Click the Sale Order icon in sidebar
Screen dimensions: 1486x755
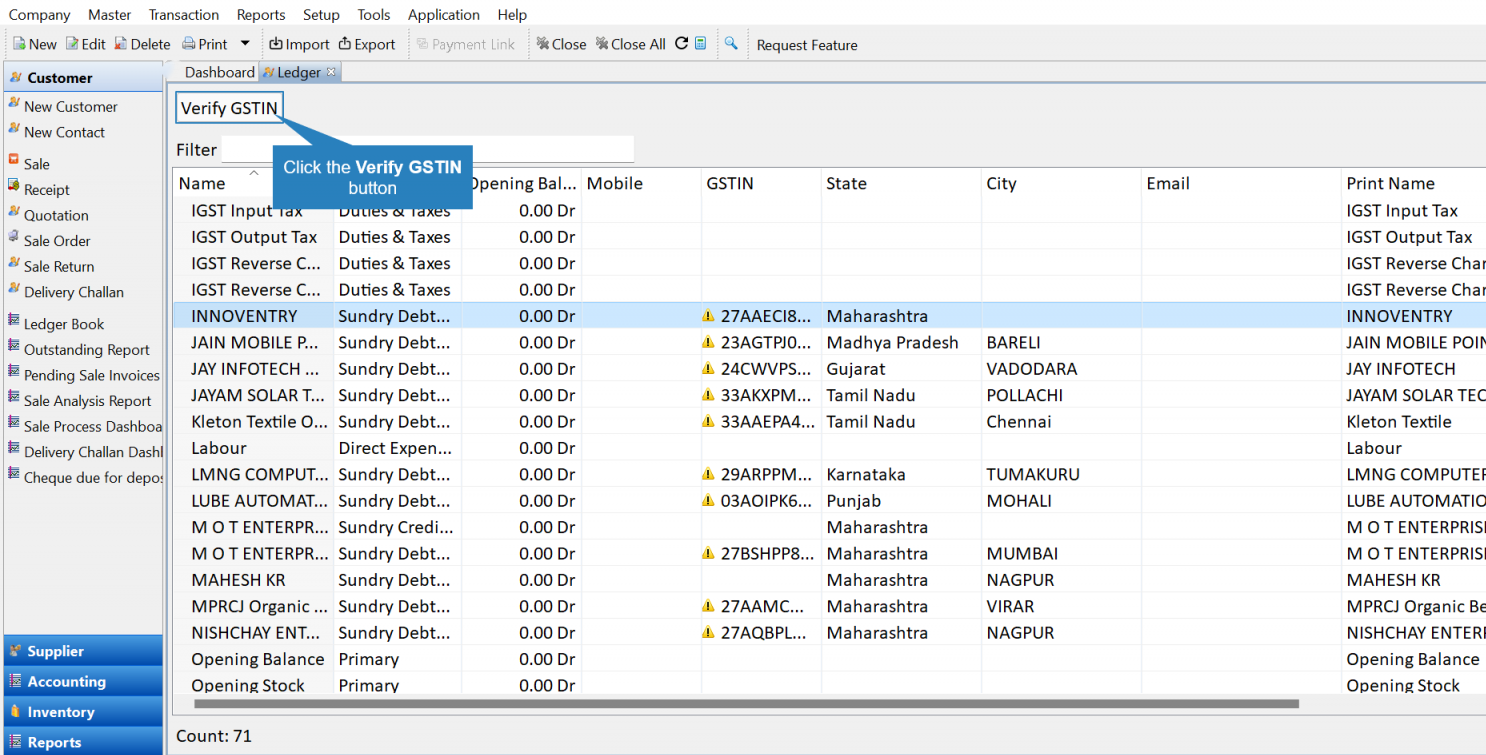(14, 237)
